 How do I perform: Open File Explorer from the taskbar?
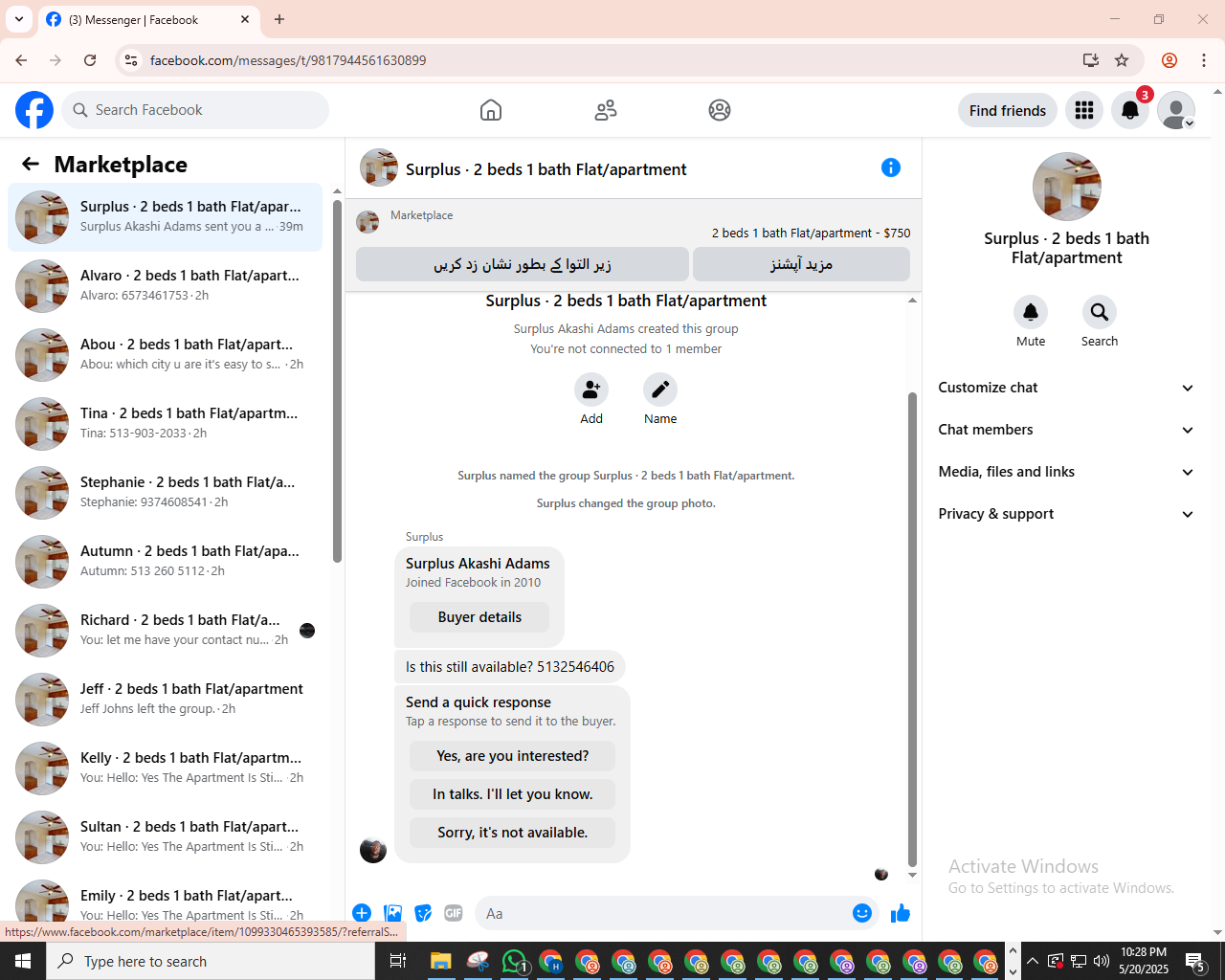click(x=440, y=961)
